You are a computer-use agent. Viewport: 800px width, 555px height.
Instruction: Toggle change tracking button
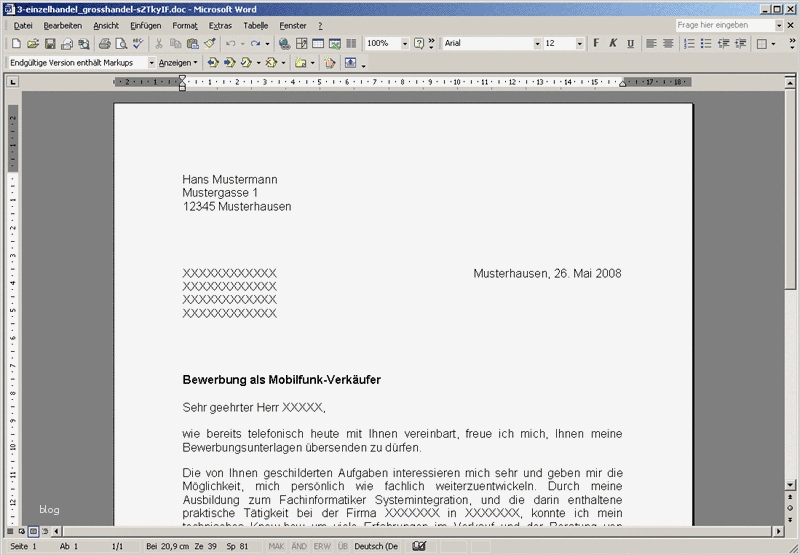[x=330, y=63]
